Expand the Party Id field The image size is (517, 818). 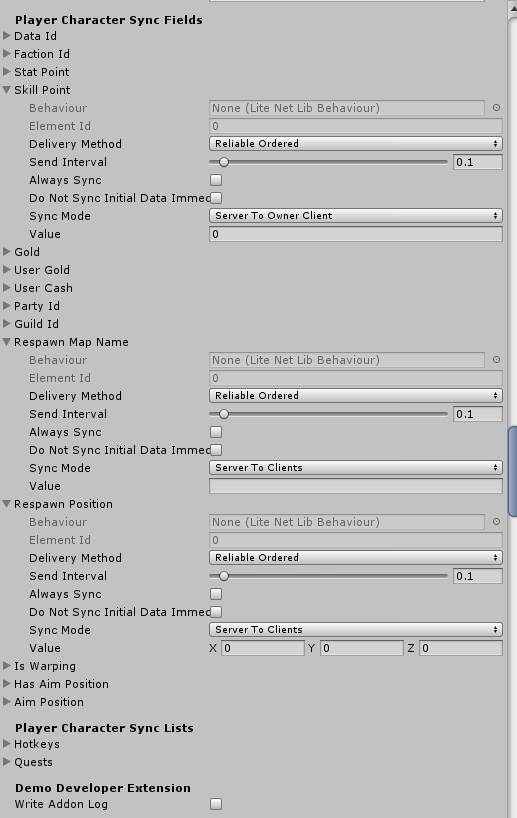(x=7, y=306)
